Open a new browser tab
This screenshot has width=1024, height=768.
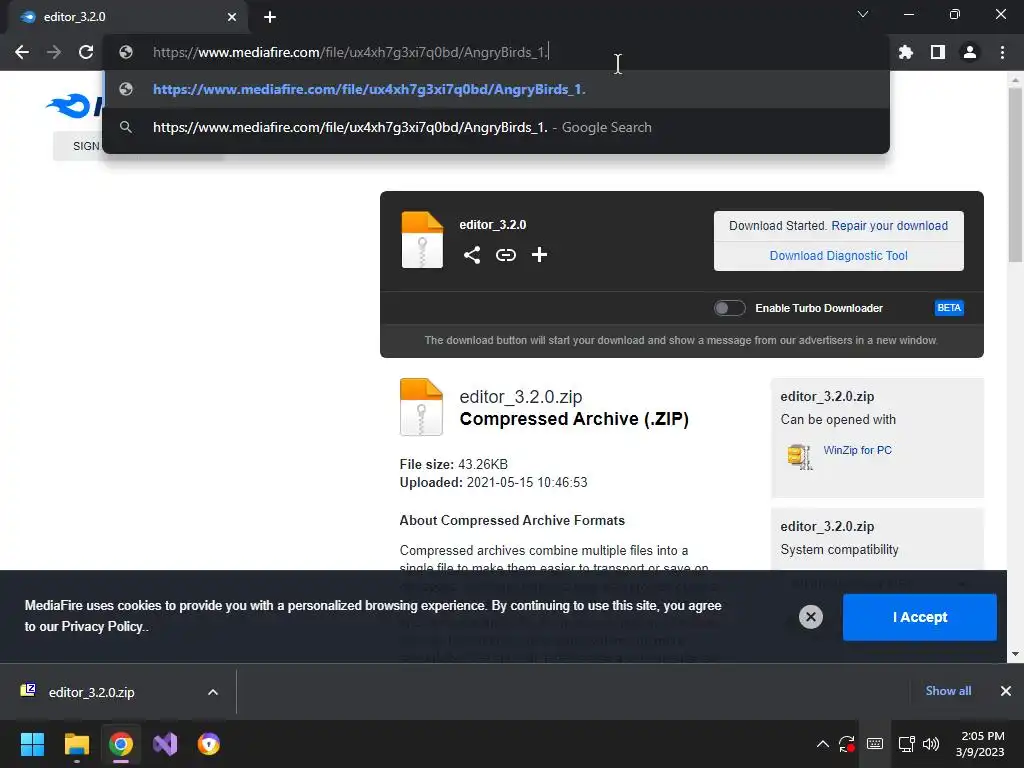click(x=270, y=17)
